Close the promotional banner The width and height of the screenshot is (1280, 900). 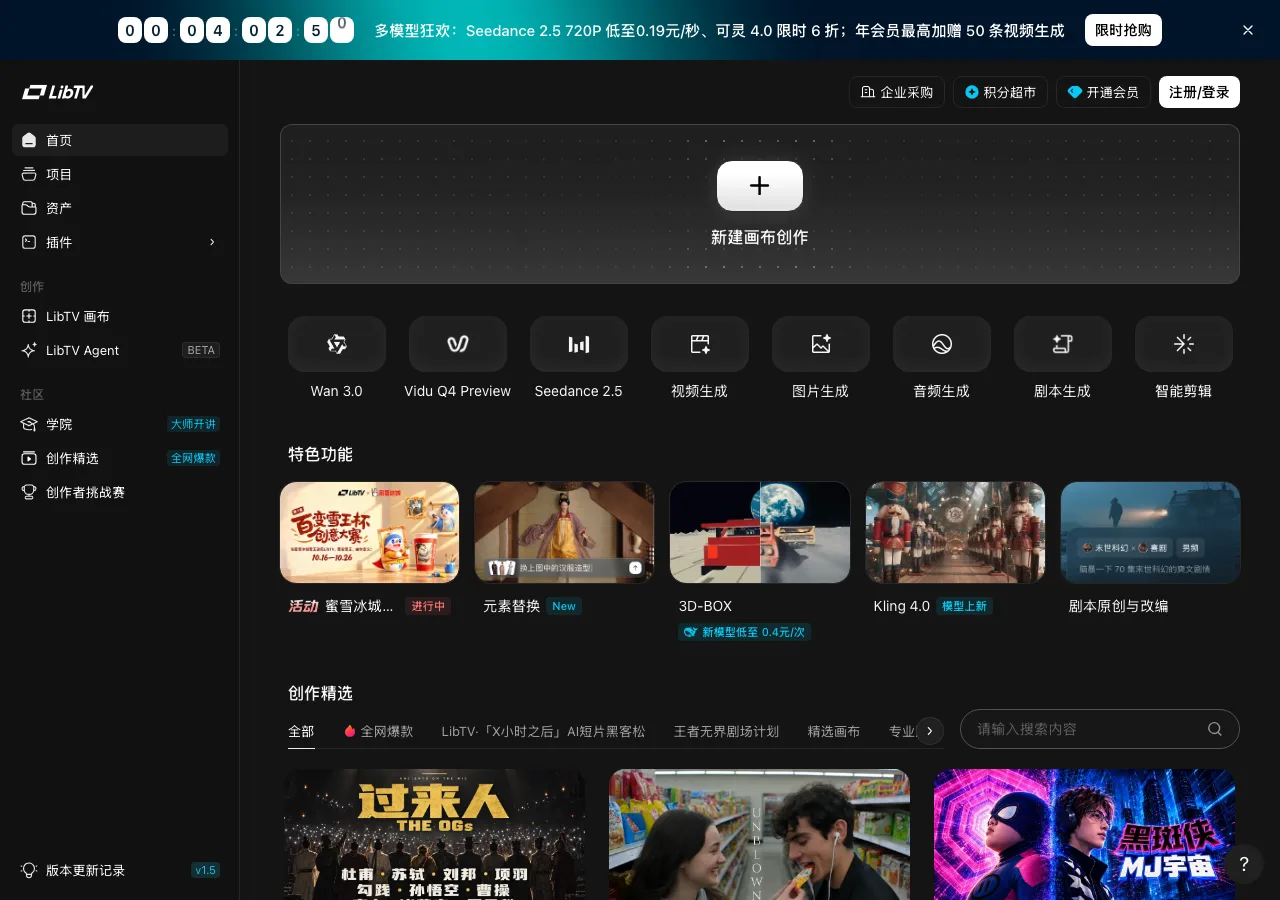[1248, 30]
